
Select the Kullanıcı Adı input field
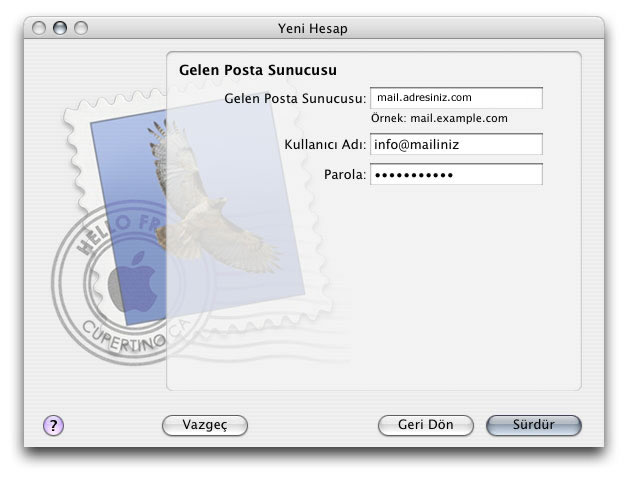(456, 144)
